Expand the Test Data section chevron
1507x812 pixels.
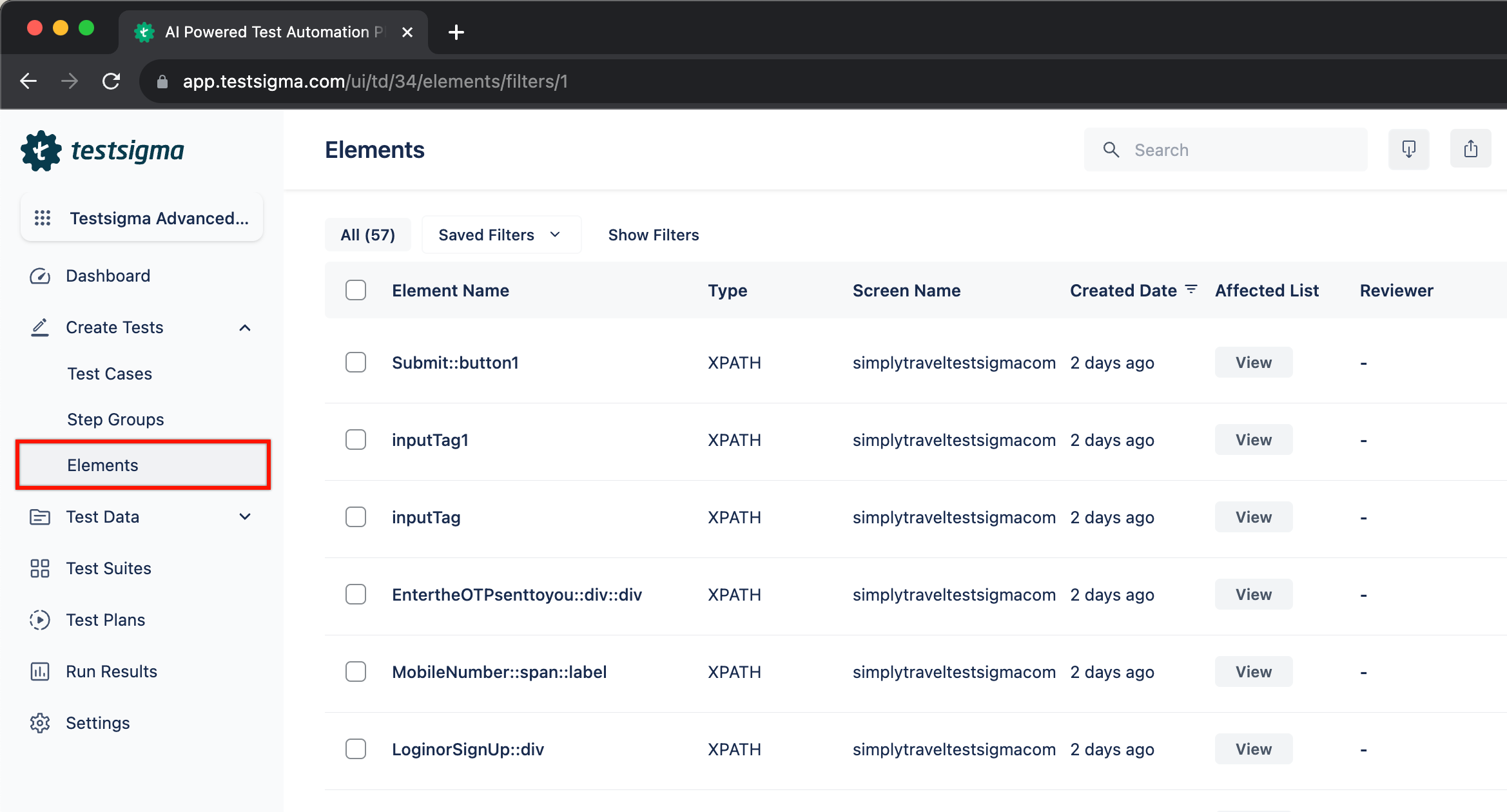click(245, 517)
